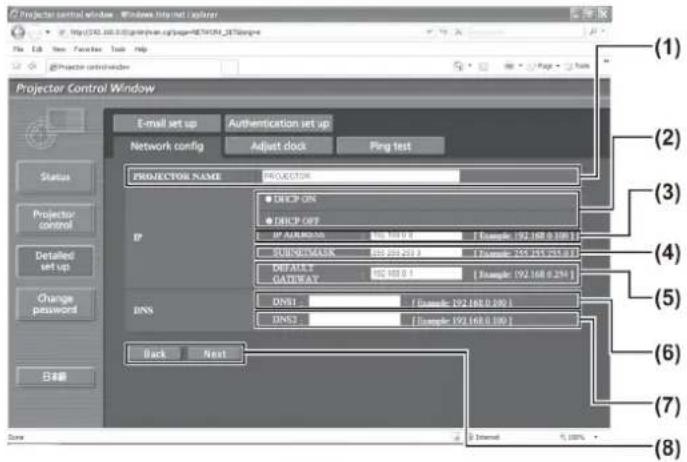Open the File menu
This screenshot has height=462, width=687.
pyautogui.click(x=18, y=49)
